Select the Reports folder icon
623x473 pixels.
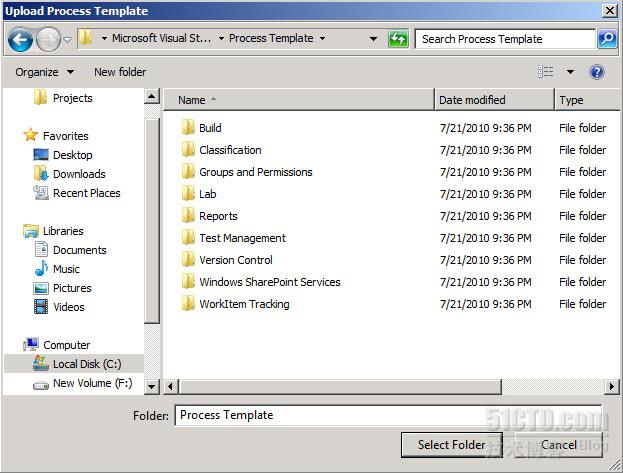188,216
